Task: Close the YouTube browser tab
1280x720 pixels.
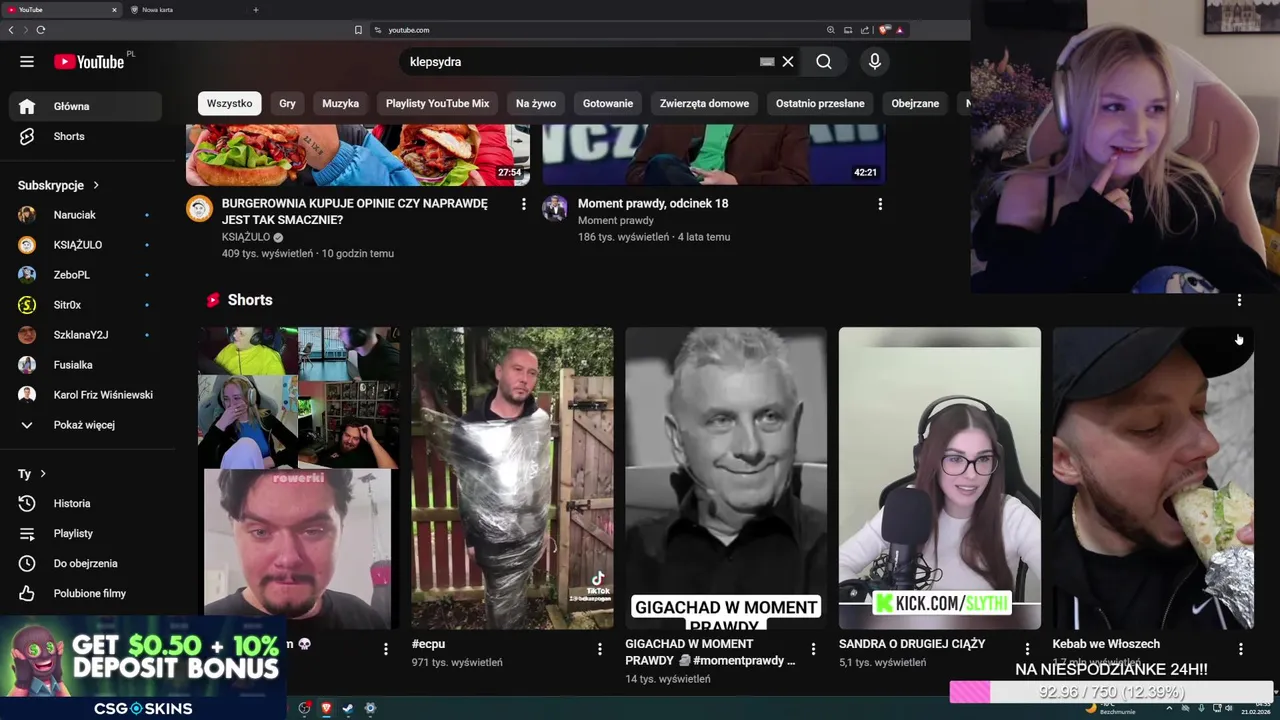Action: [x=114, y=10]
